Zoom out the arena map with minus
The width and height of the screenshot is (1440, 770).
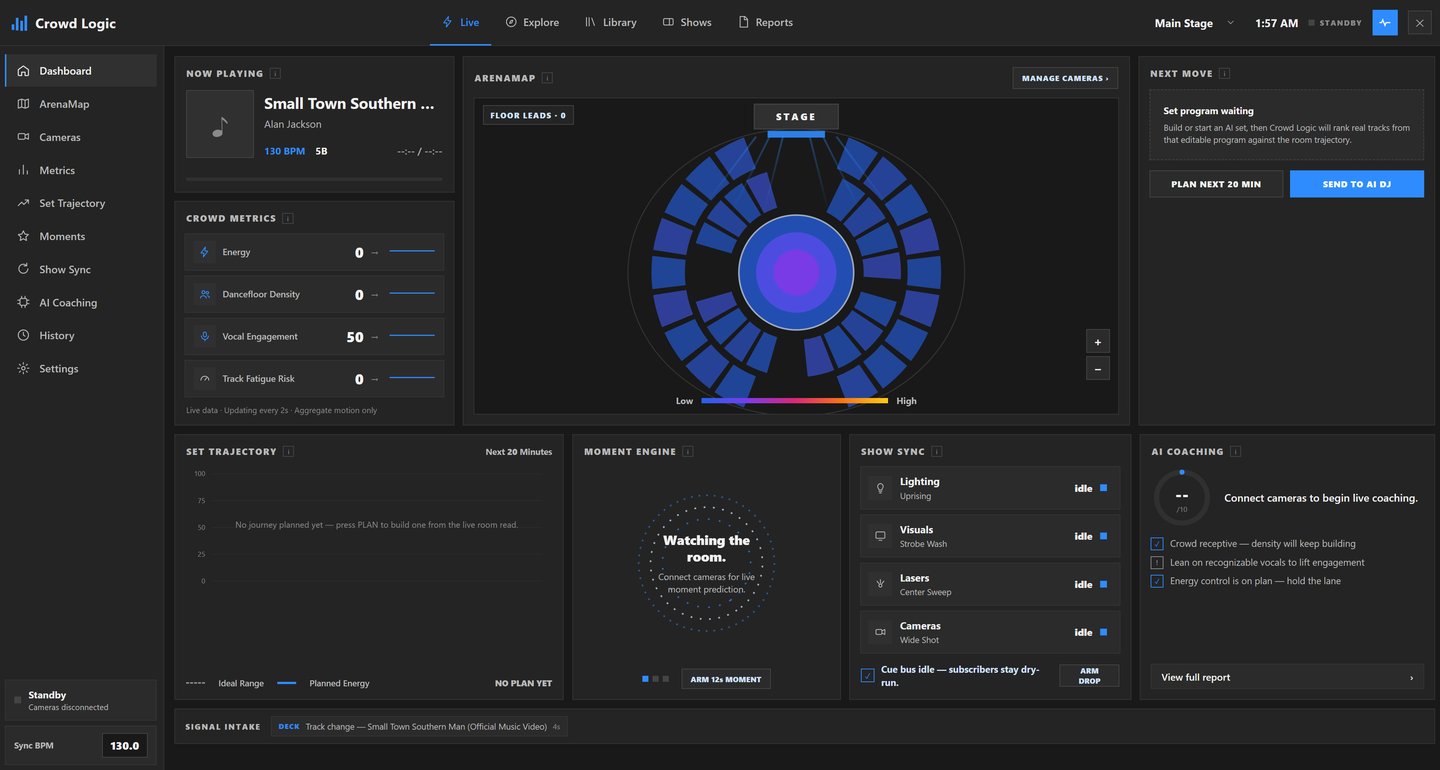click(x=1098, y=369)
